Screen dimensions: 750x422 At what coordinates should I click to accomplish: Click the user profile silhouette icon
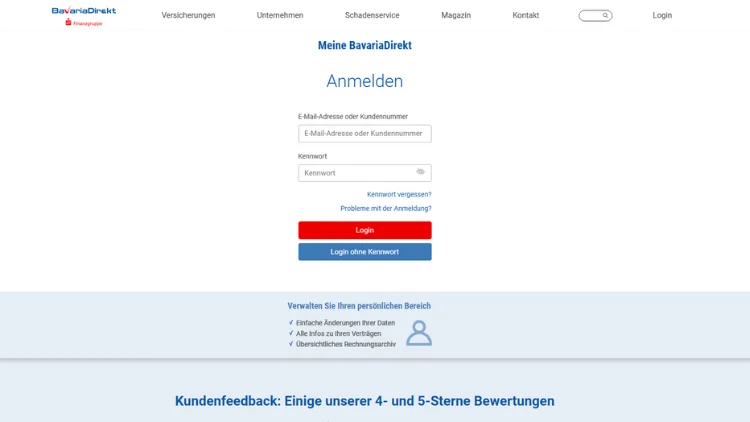tap(419, 333)
